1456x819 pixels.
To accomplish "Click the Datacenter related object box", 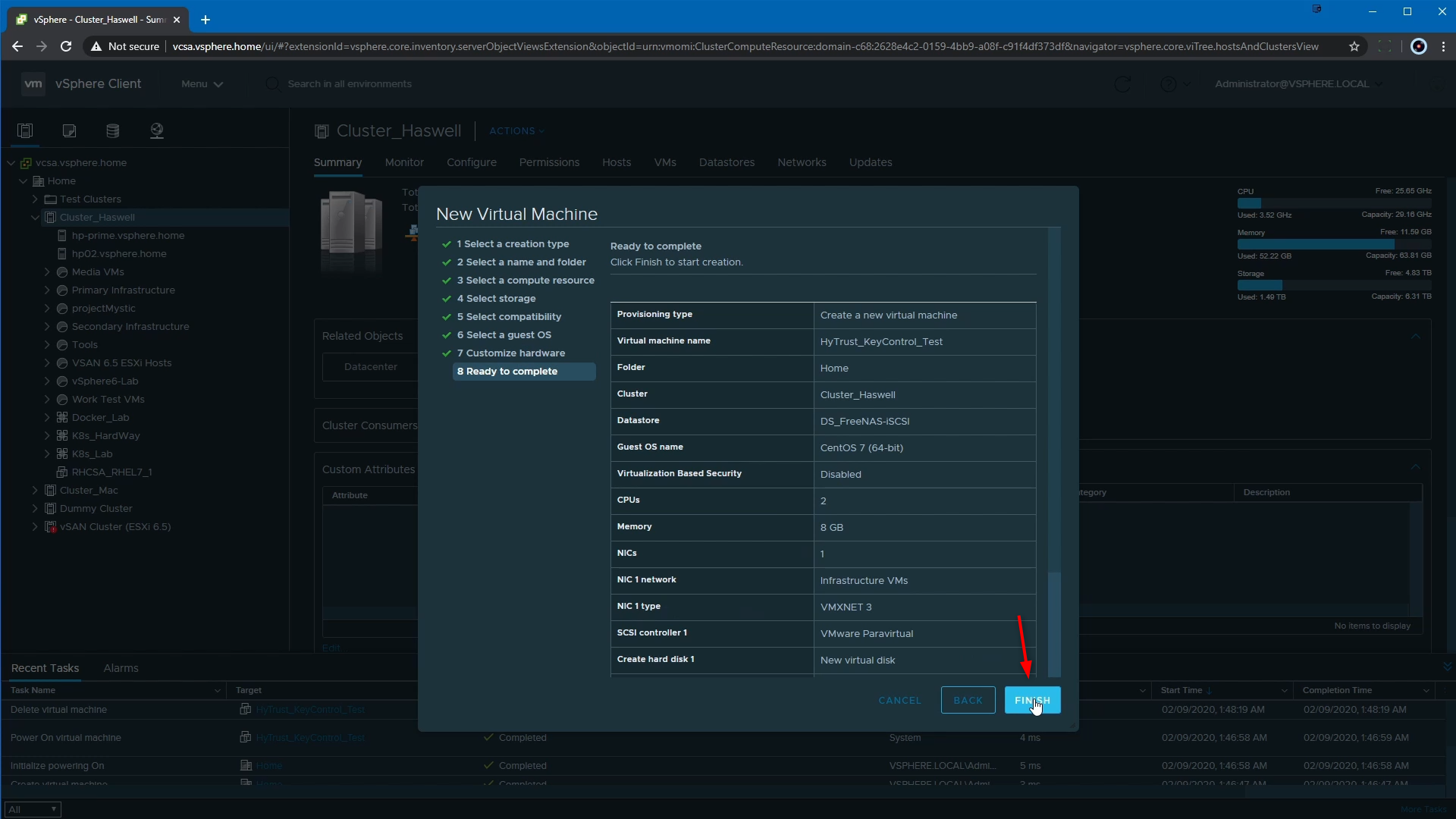I will pos(370,366).
